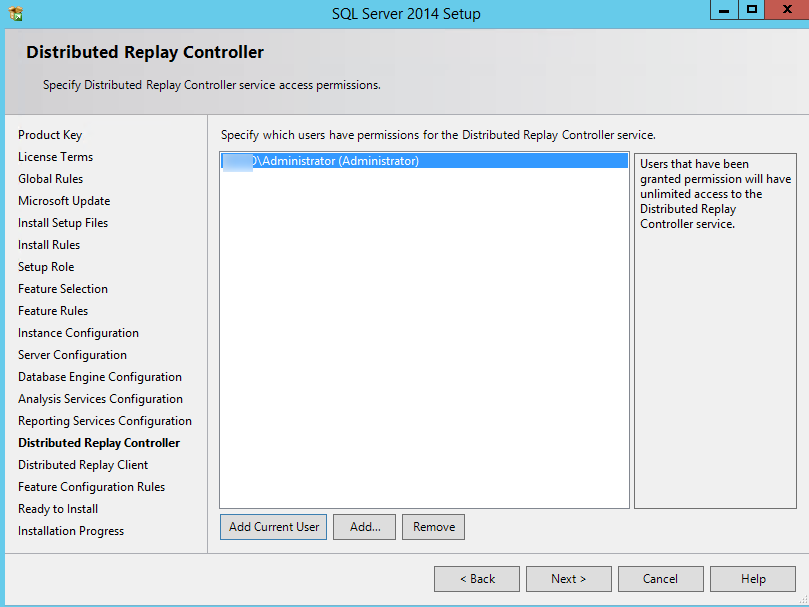Click Feature Selection step
Screen dimensions: 809x607
click(x=63, y=289)
